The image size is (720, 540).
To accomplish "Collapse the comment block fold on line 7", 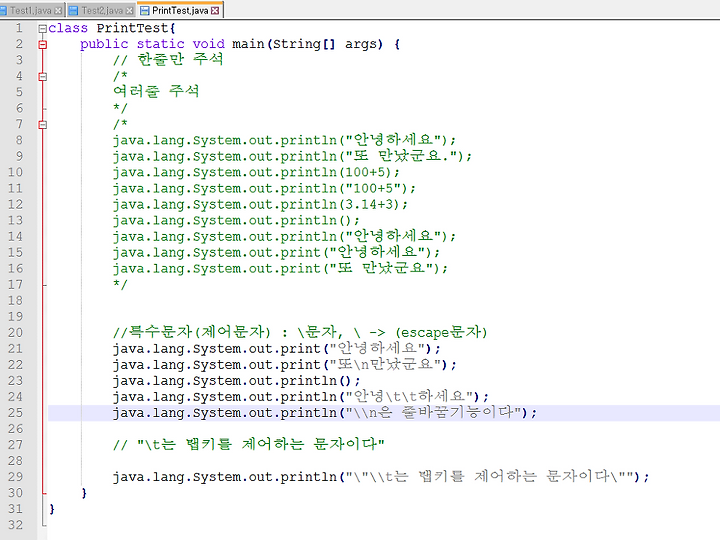I will 43,124.
